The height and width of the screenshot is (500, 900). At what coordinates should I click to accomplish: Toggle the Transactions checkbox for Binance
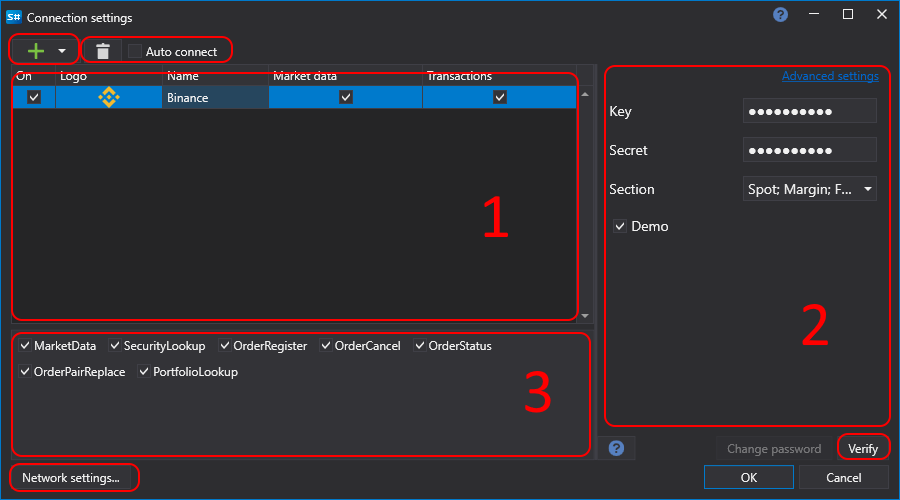(499, 97)
